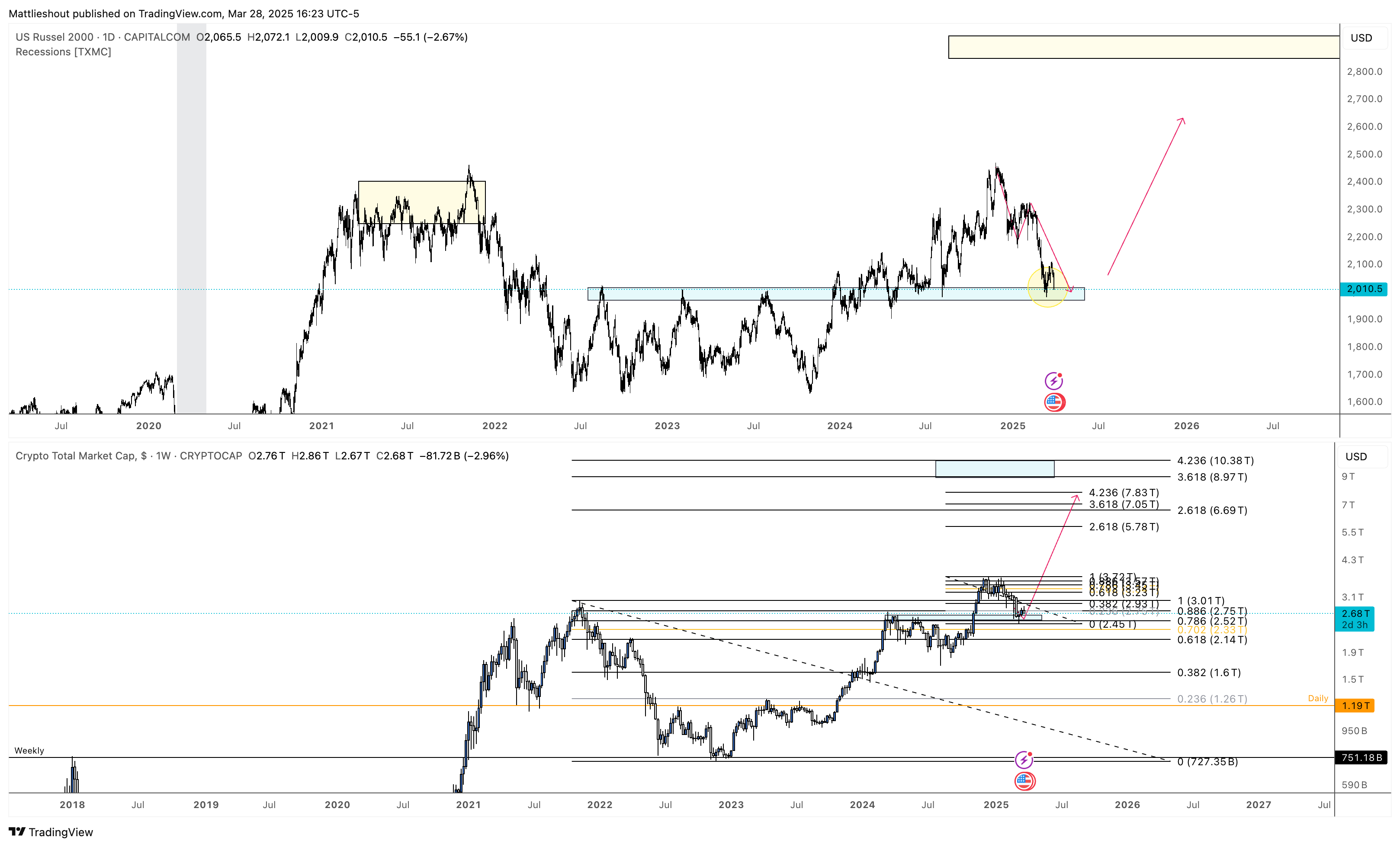Click the pink upward arrow tip on Russell chart
Viewport: 1400px width, 847px height.
pyautogui.click(x=1182, y=119)
